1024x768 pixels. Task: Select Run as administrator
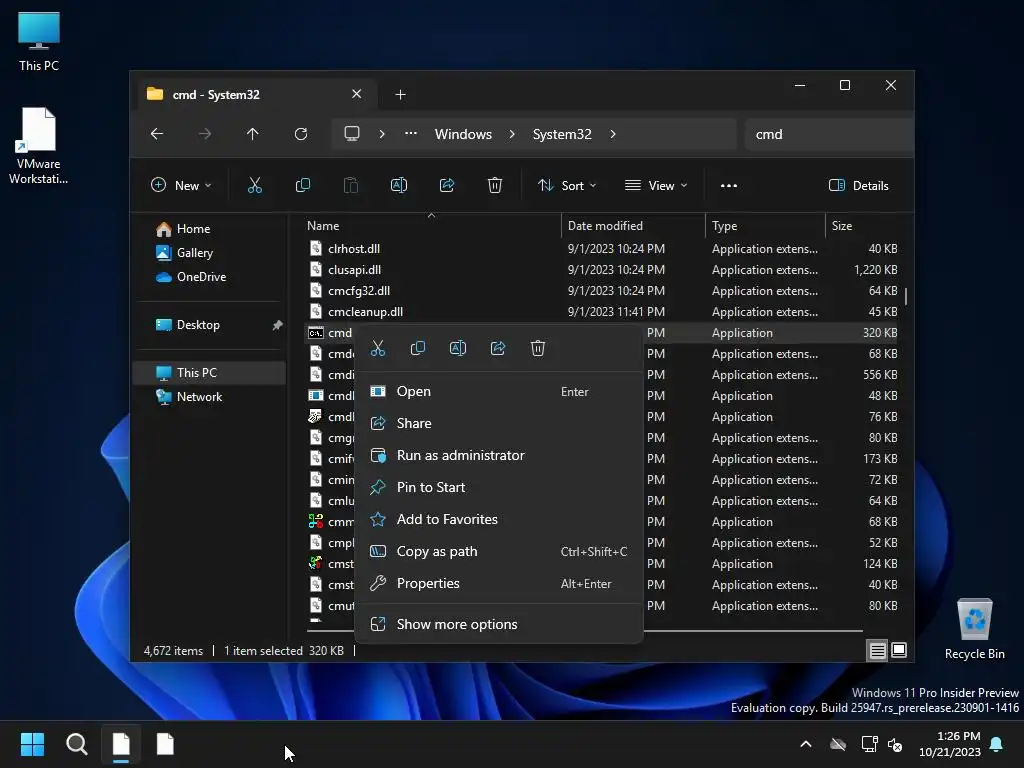coord(498,455)
